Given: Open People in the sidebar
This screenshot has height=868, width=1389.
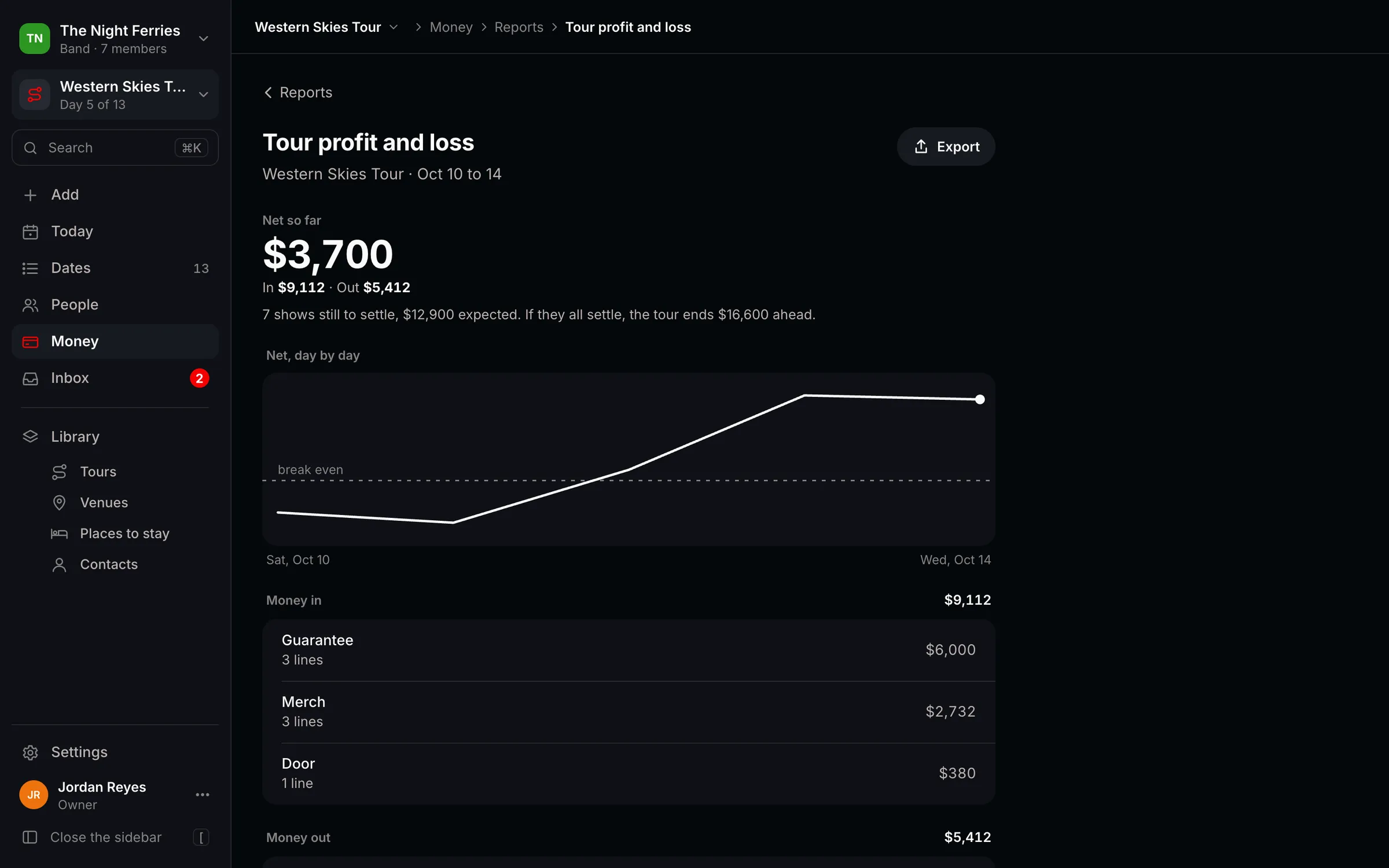Looking at the screenshot, I should (115, 305).
